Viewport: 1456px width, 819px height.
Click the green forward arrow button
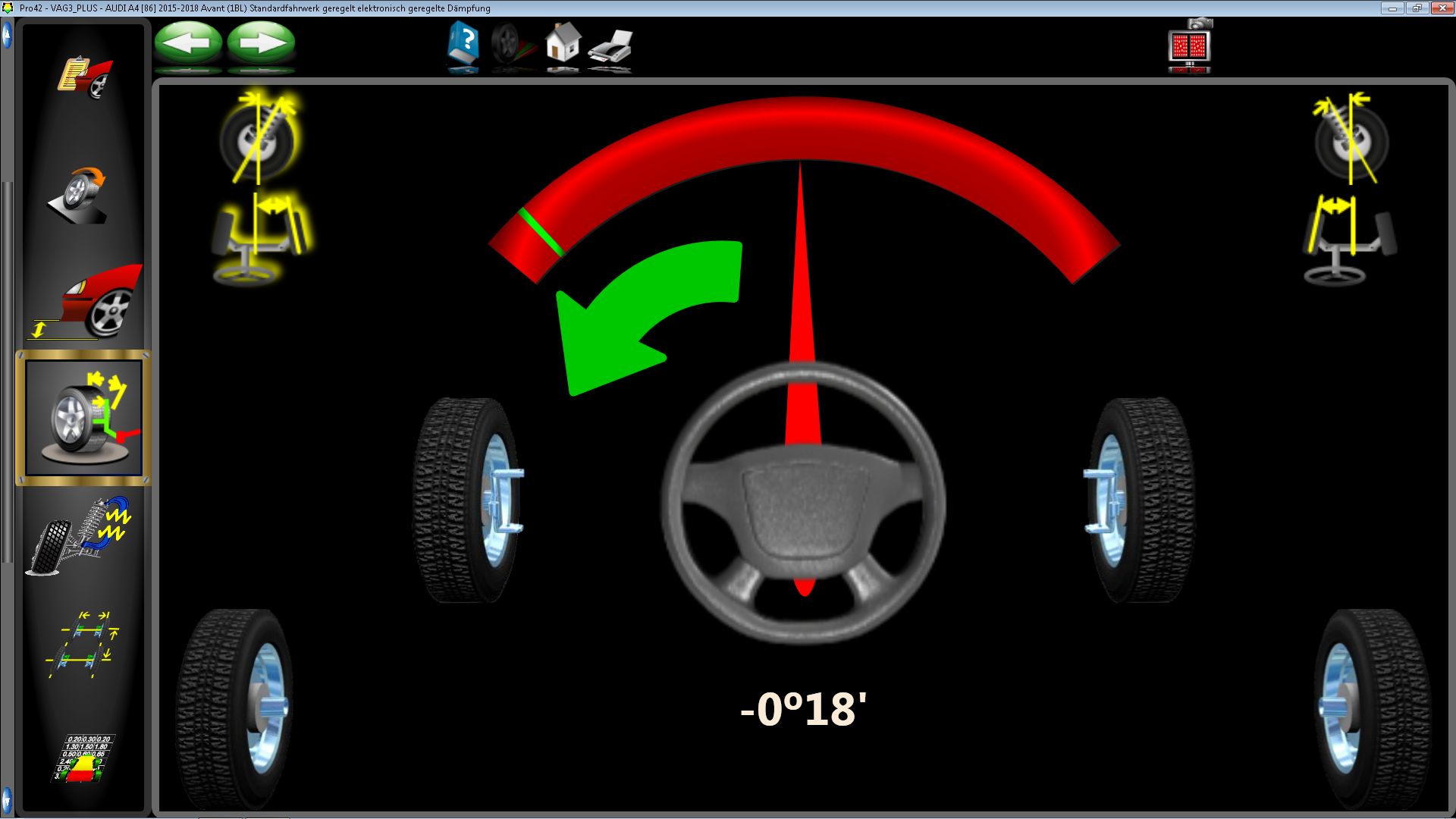pos(261,42)
